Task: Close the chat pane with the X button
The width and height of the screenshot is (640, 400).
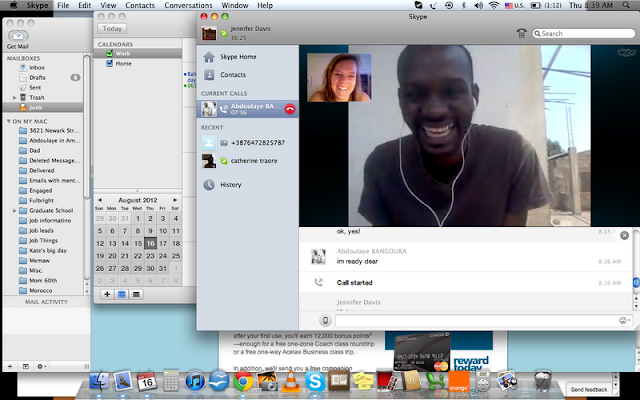Action: click(624, 235)
